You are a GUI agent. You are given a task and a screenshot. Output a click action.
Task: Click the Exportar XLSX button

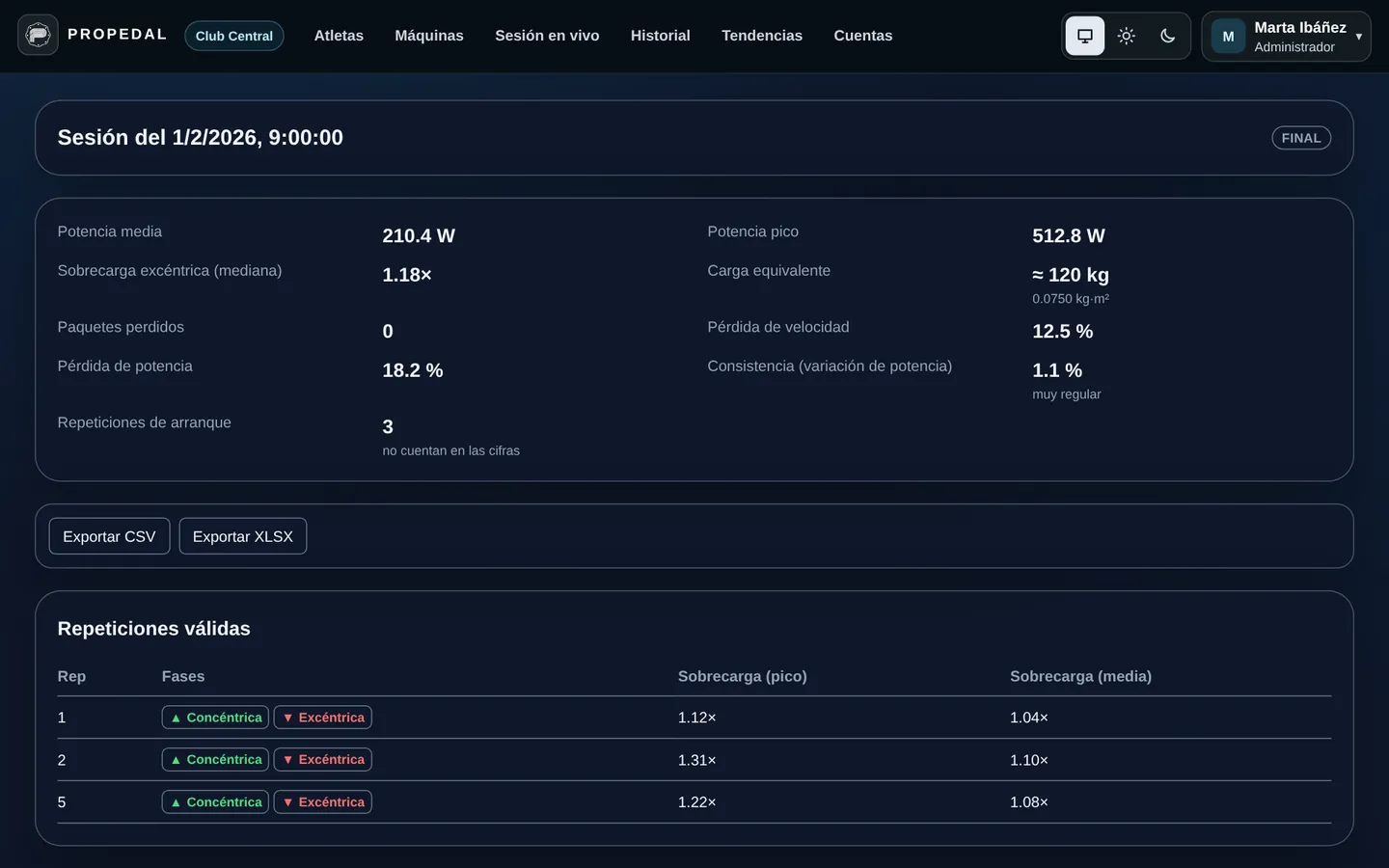[243, 536]
